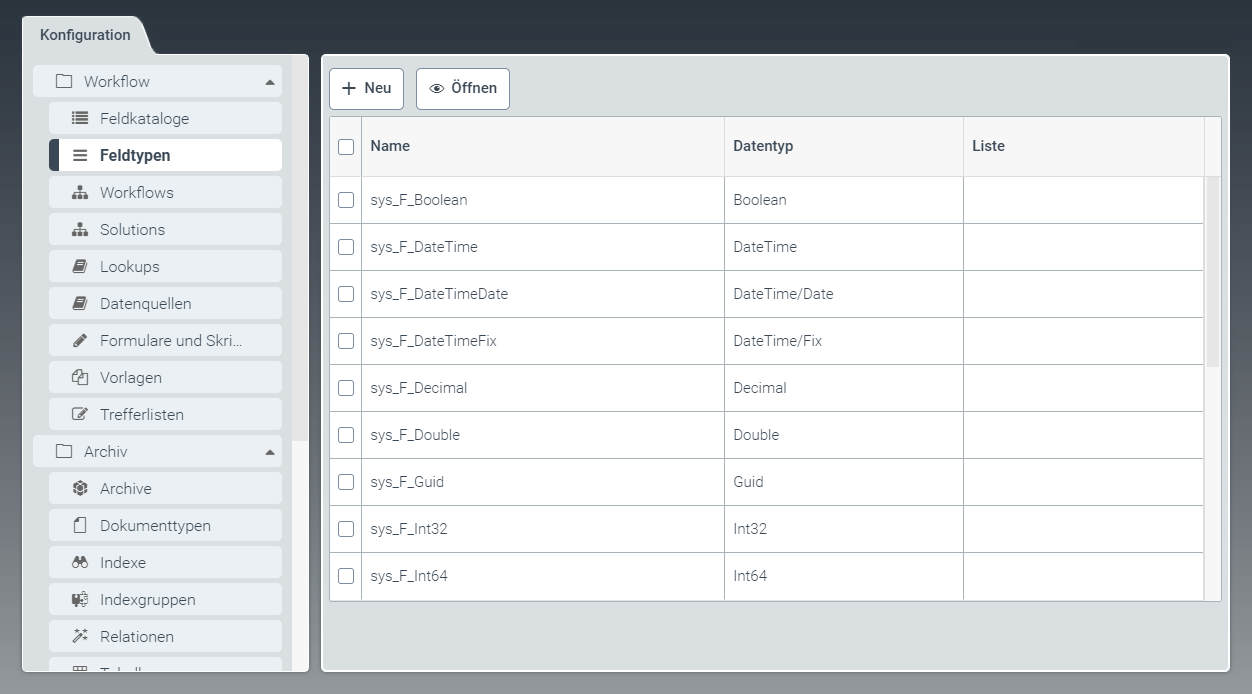
Task: Click the Vorlagen copy icon
Action: [x=80, y=377]
